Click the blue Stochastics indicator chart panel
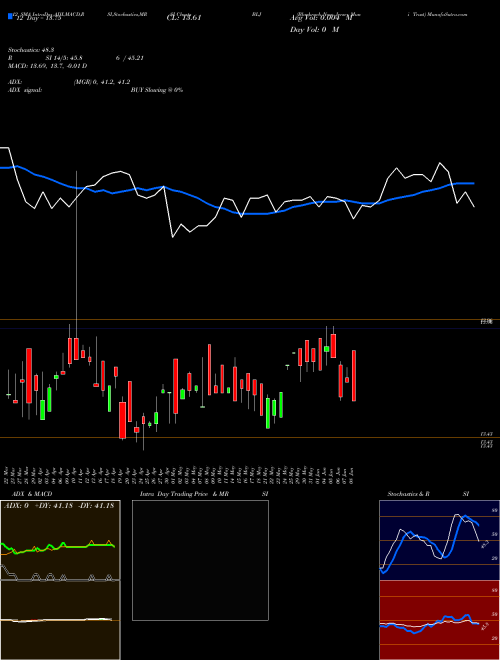Screen dimensions: 500x660 point(439,540)
